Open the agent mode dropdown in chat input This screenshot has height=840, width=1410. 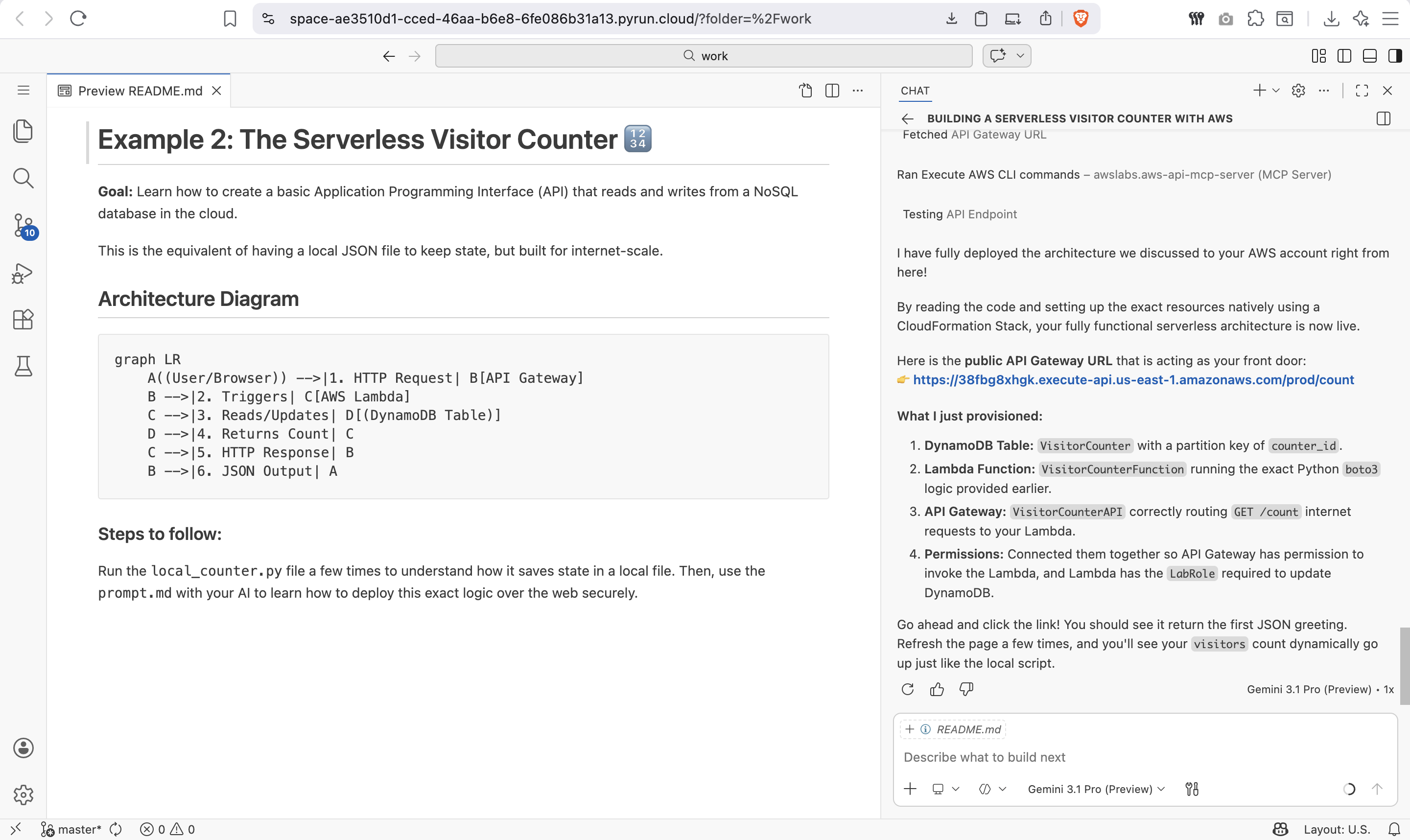pyautogui.click(x=993, y=789)
